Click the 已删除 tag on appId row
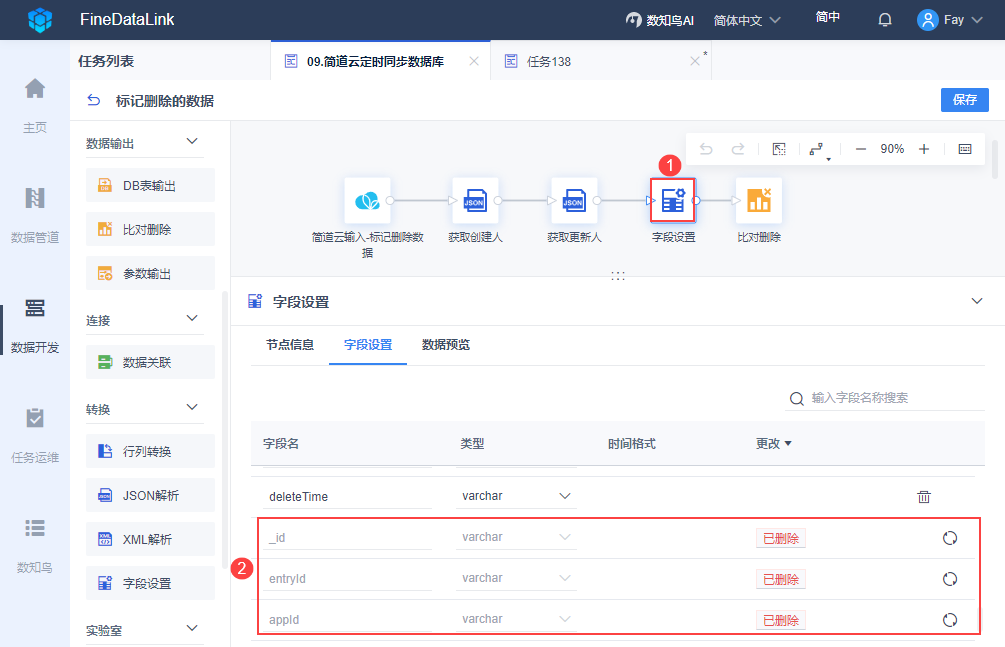 coord(781,620)
